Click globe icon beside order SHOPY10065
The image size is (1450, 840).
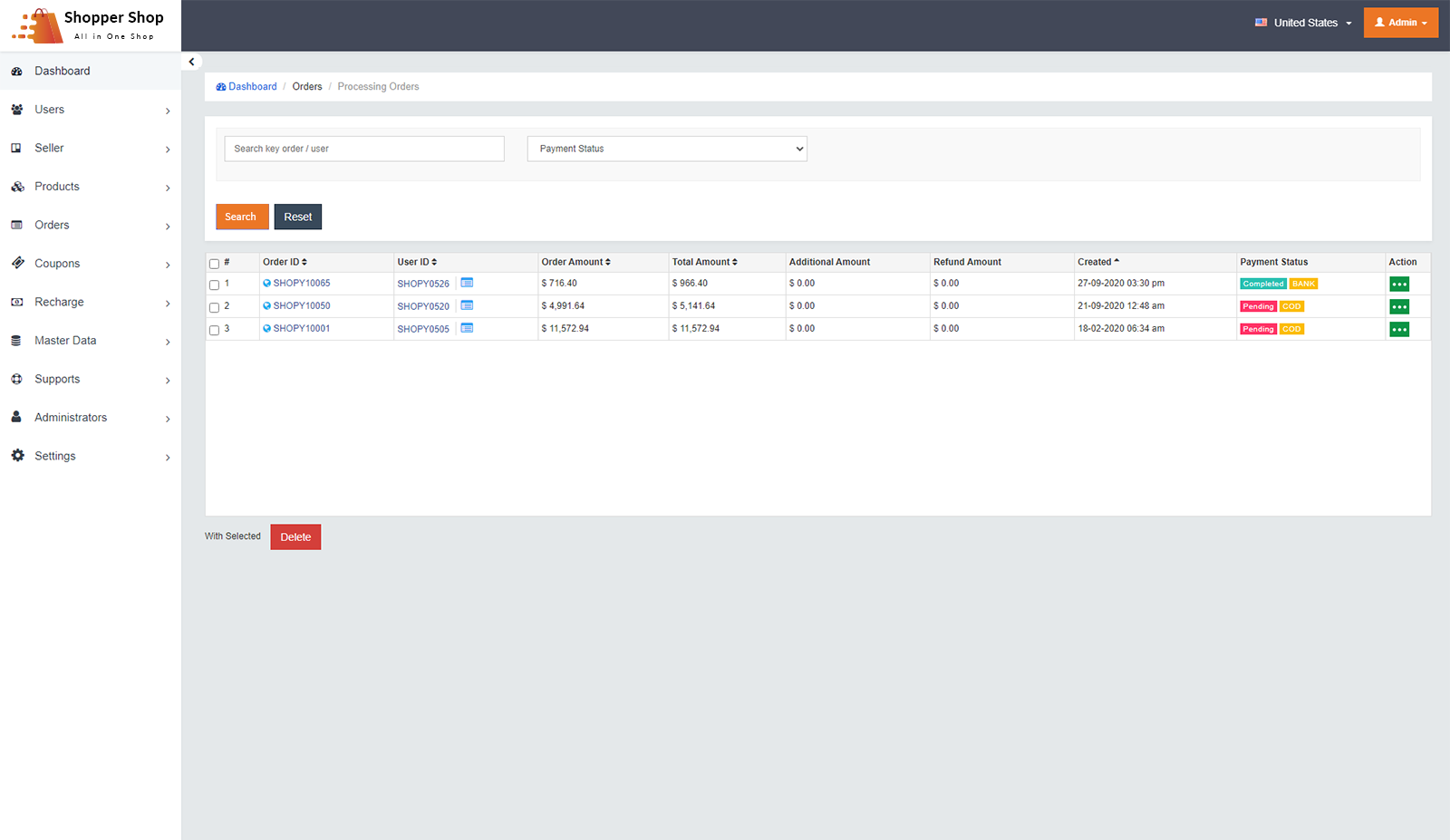266,283
